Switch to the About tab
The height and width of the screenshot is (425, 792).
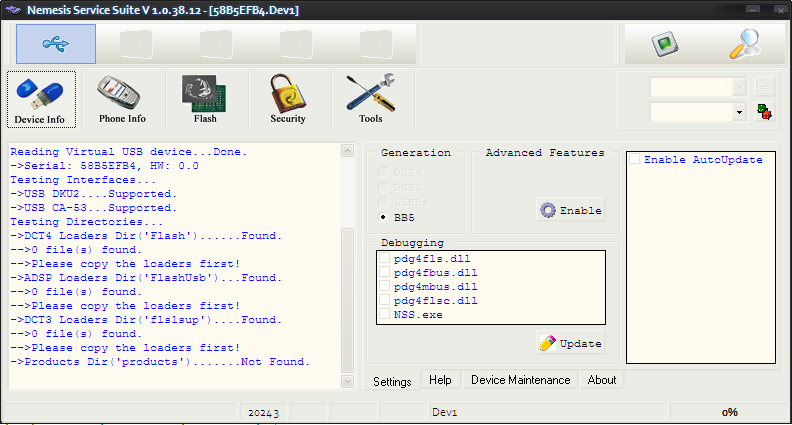(x=602, y=380)
